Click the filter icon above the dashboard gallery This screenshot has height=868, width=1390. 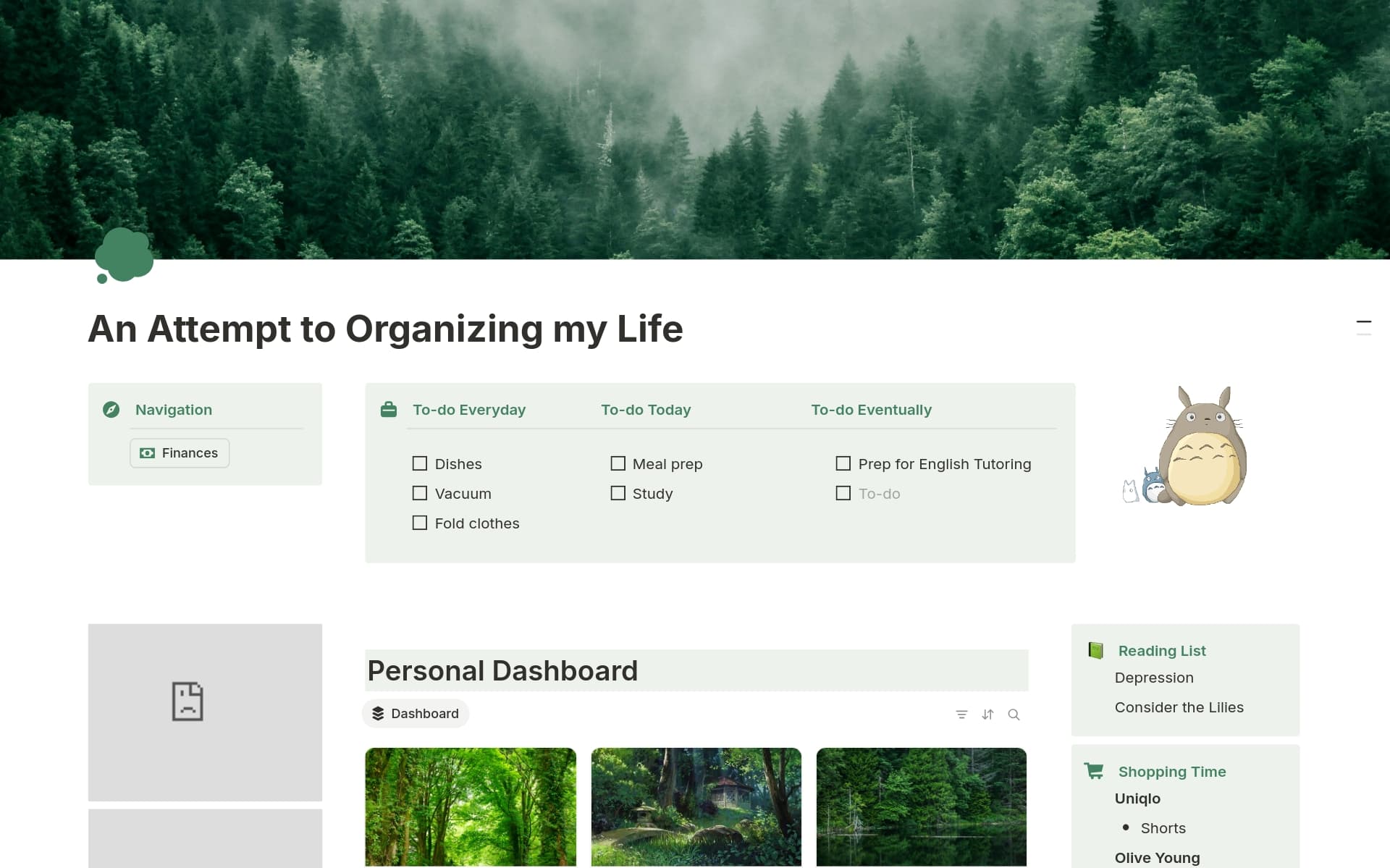pos(961,714)
